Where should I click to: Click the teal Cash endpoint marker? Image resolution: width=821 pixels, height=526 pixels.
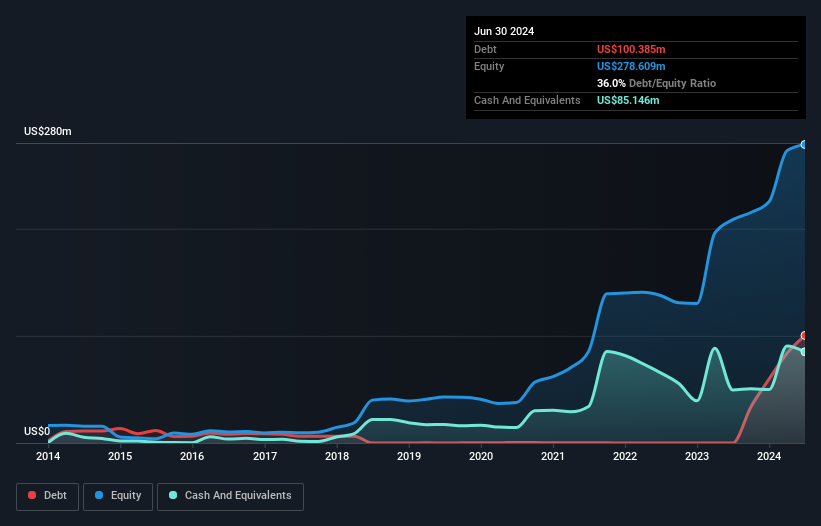pyautogui.click(x=804, y=352)
